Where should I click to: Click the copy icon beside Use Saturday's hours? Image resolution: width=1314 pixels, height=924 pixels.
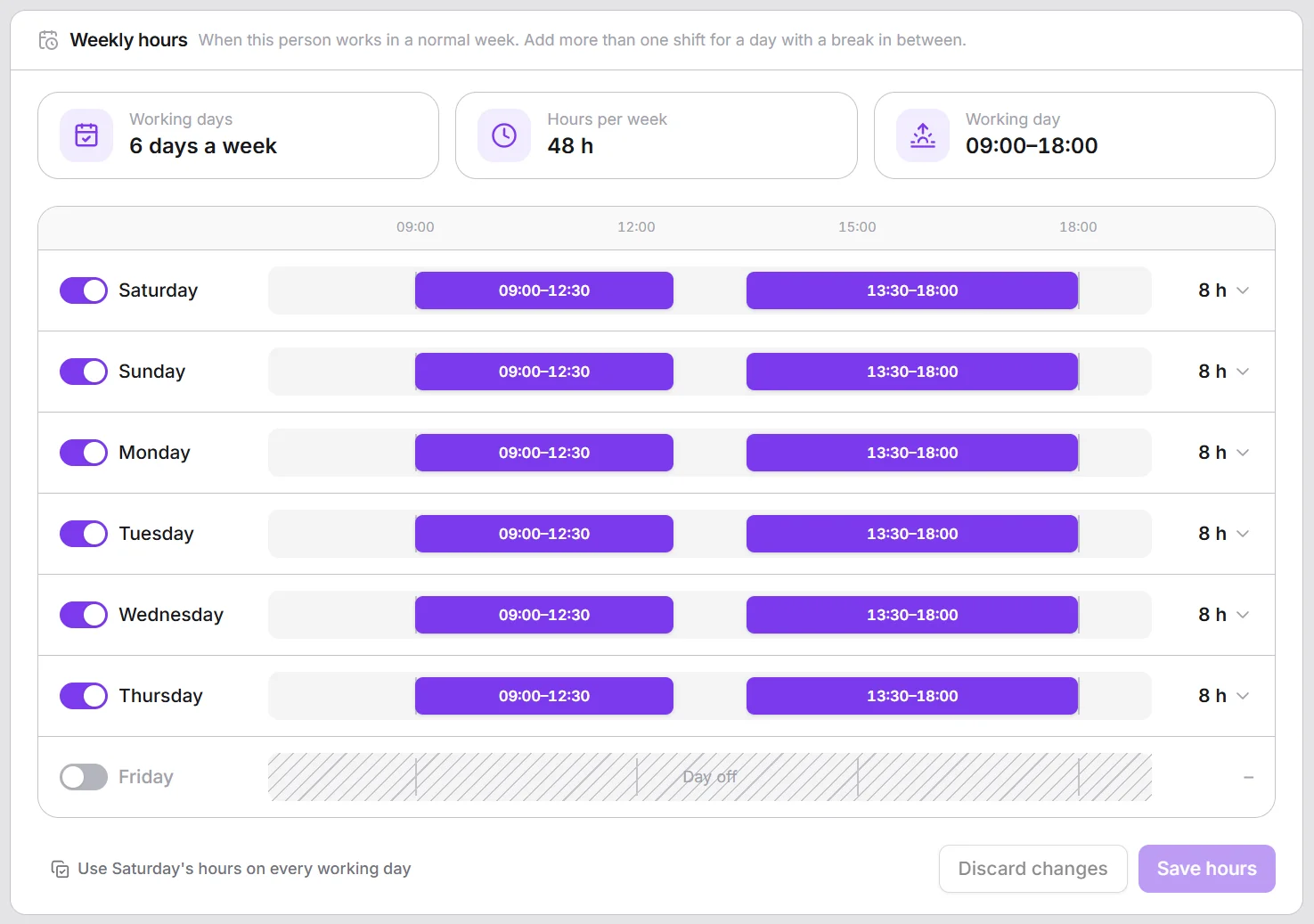(61, 869)
